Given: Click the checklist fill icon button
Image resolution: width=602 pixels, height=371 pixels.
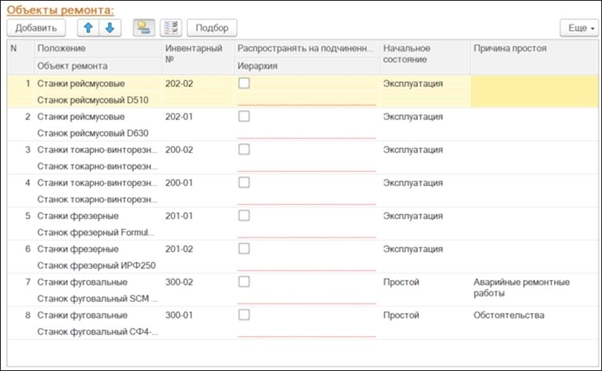Looking at the screenshot, I should pos(171,28).
